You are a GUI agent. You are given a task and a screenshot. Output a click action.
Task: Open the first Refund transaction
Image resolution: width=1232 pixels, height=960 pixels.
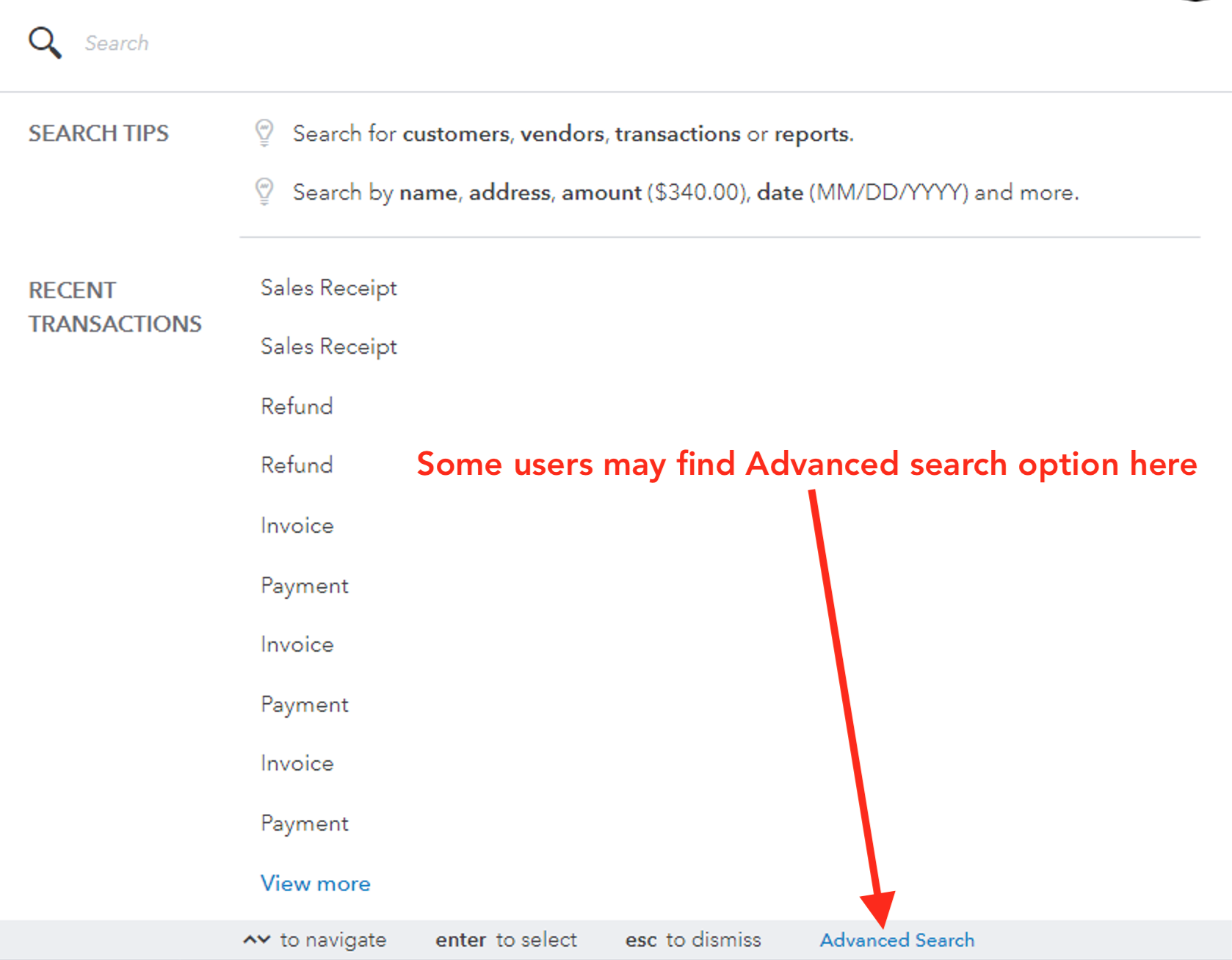pyautogui.click(x=297, y=406)
